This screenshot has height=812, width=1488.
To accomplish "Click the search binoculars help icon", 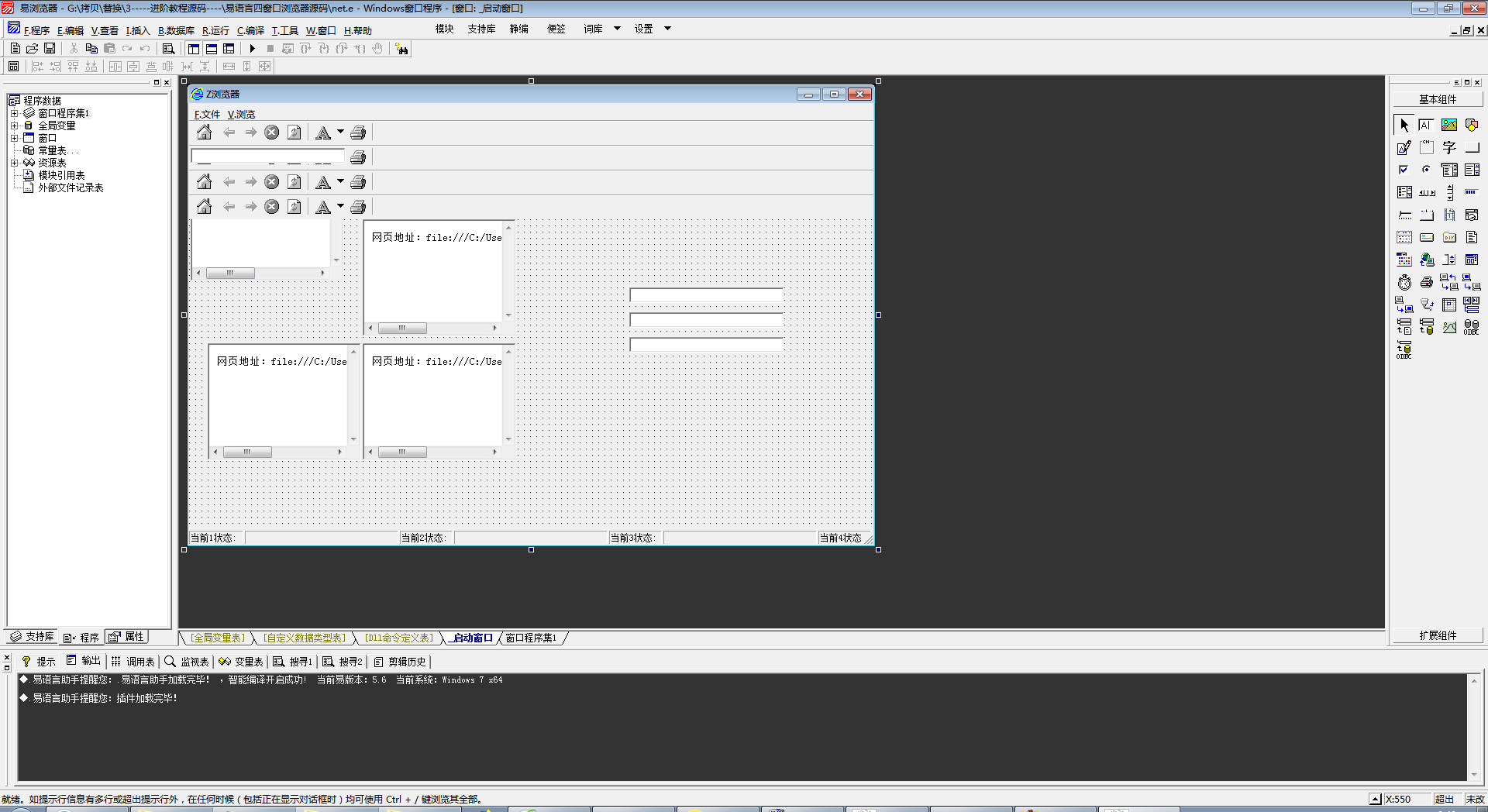I will 401,49.
